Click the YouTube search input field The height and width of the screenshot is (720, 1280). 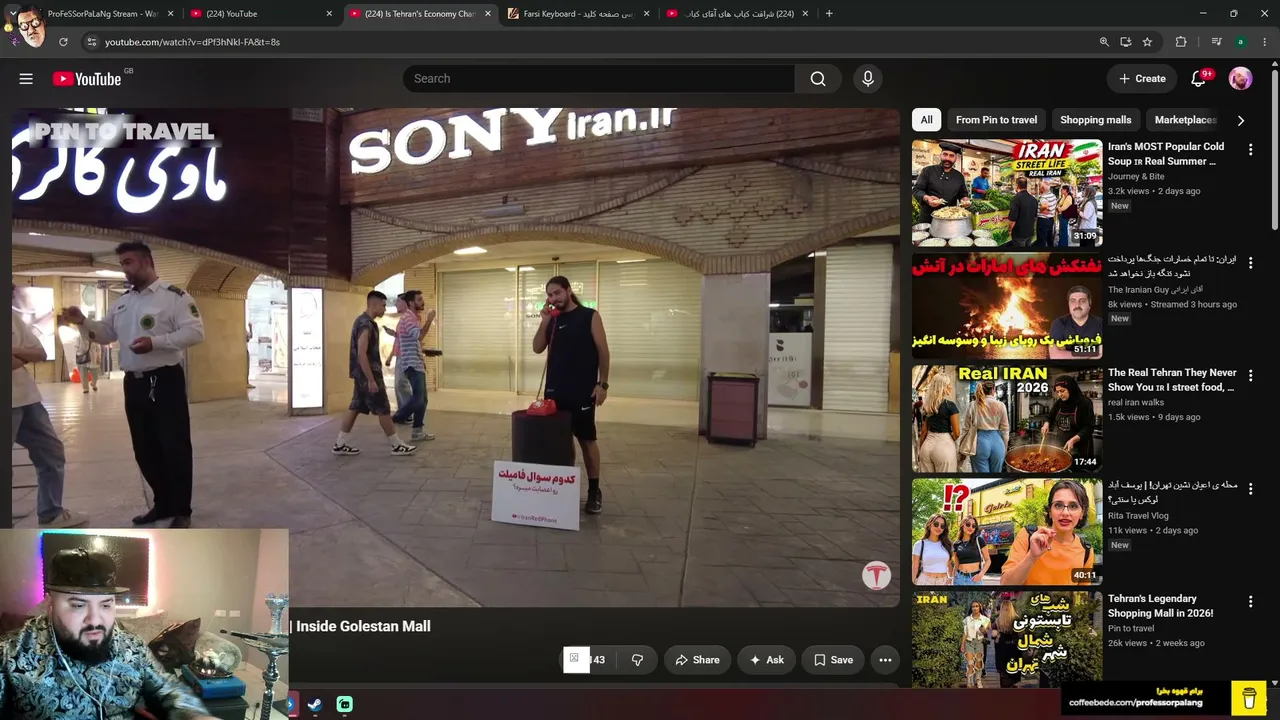point(599,79)
